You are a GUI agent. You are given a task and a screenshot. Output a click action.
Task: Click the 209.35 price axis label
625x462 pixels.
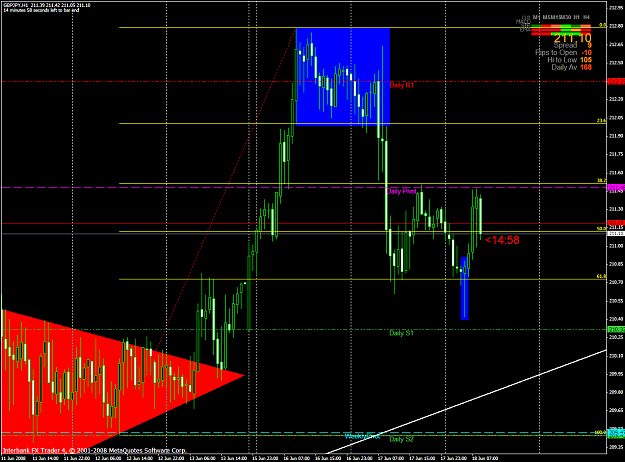pos(617,447)
